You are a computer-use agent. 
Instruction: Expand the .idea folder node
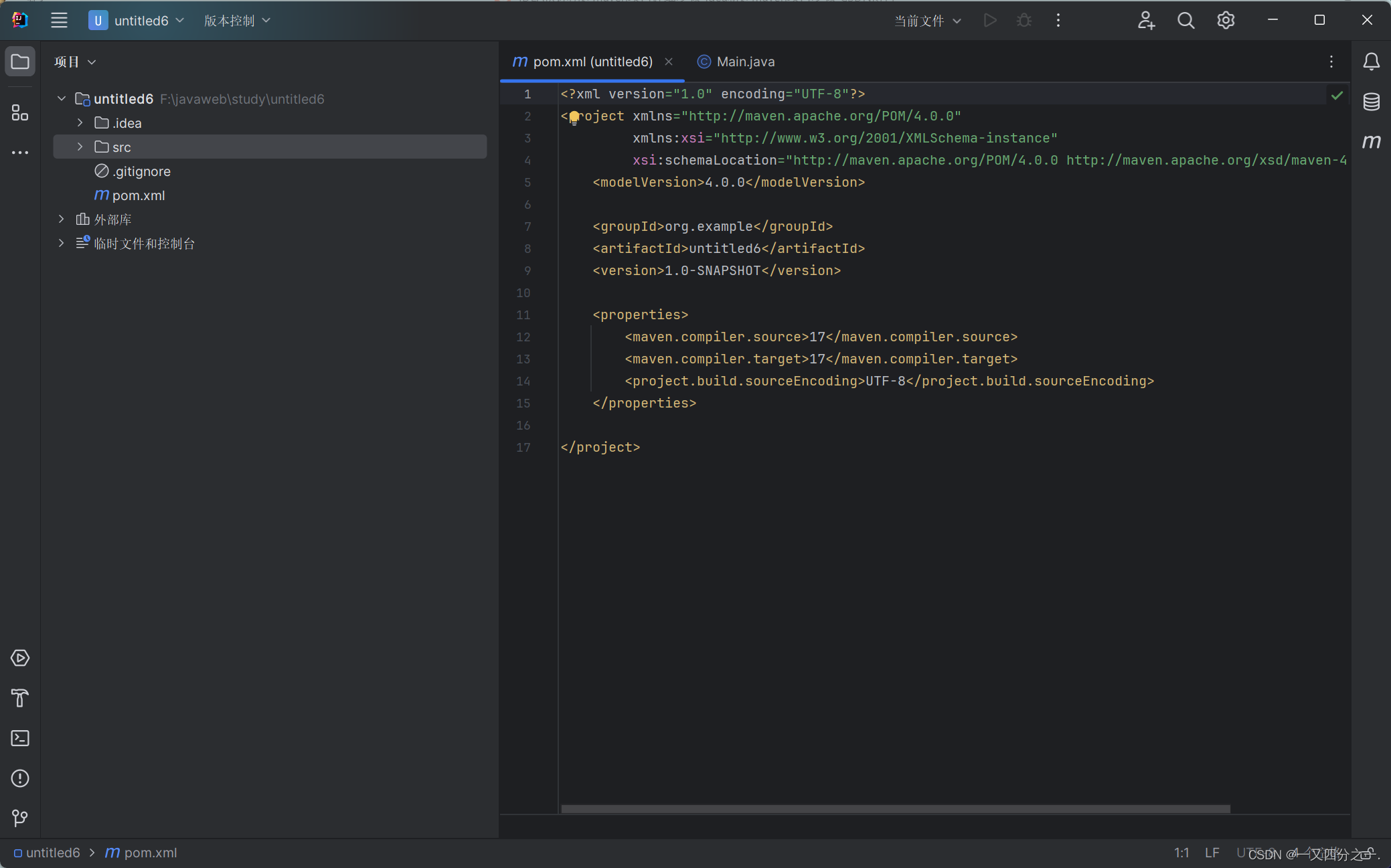pyautogui.click(x=80, y=122)
